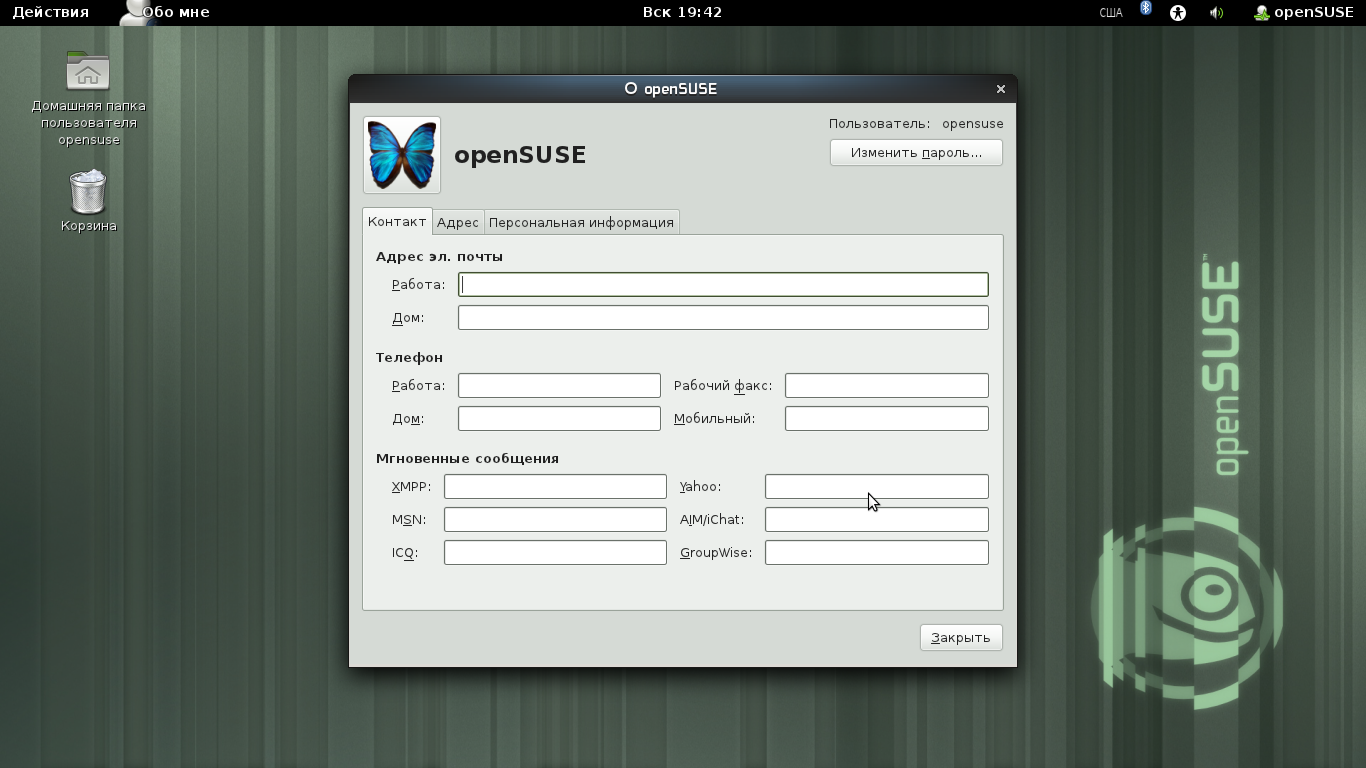Screen dimensions: 1366x768
Task: Focus the MSN input field
Action: (x=555, y=520)
